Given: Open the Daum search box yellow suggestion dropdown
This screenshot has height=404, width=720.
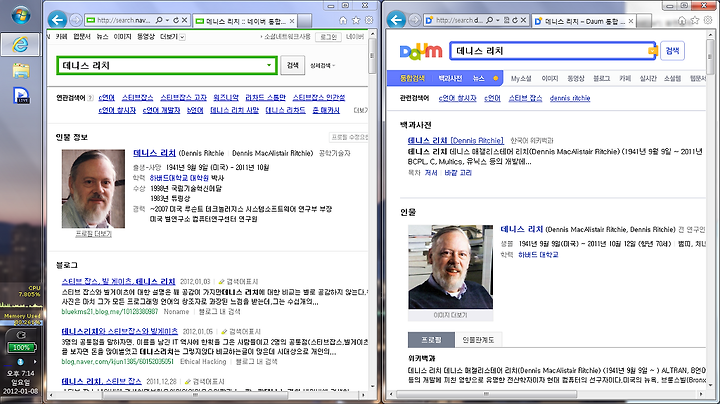Looking at the screenshot, I should 652,50.
